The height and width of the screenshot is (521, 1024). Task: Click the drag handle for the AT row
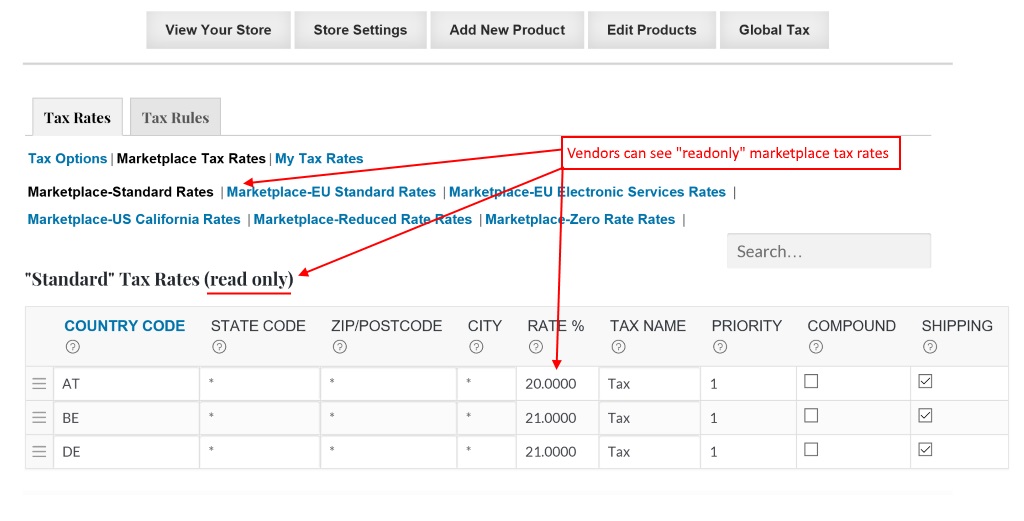click(39, 384)
